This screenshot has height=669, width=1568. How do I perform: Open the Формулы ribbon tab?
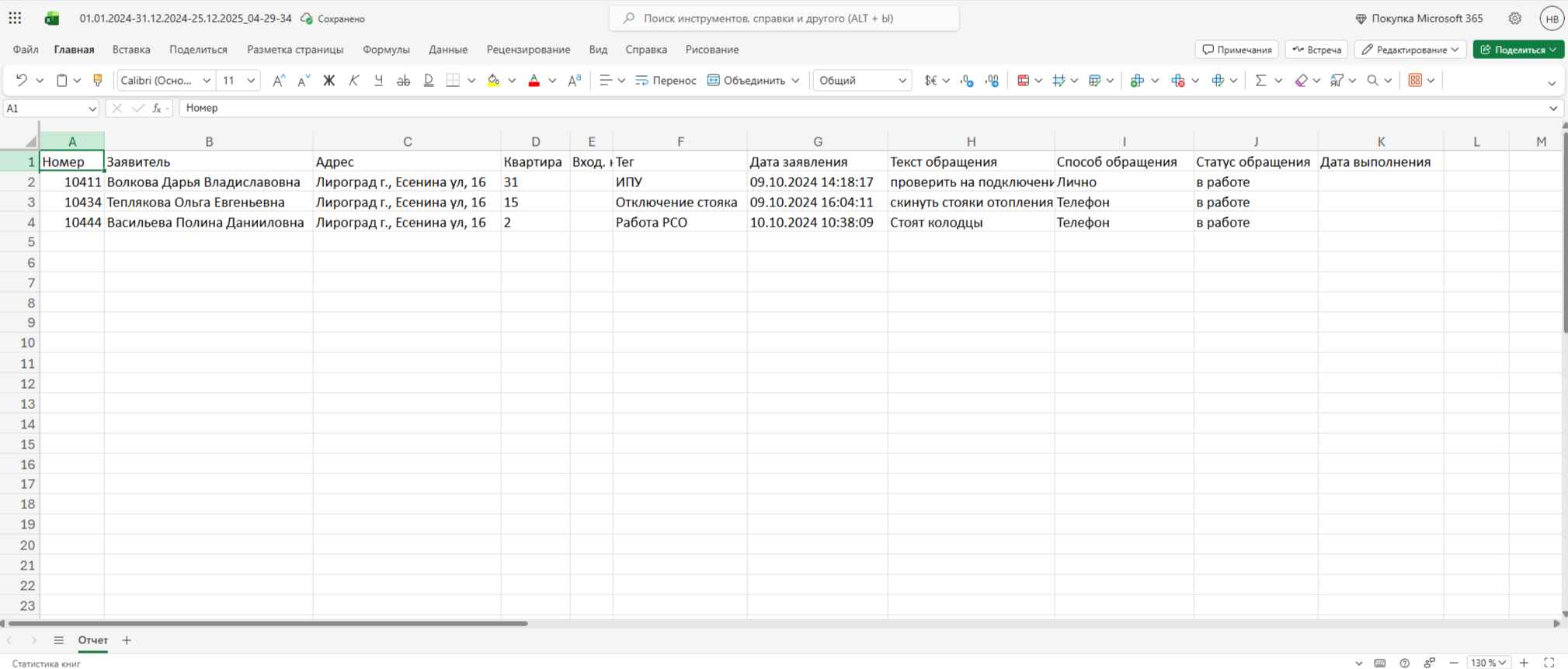(386, 50)
